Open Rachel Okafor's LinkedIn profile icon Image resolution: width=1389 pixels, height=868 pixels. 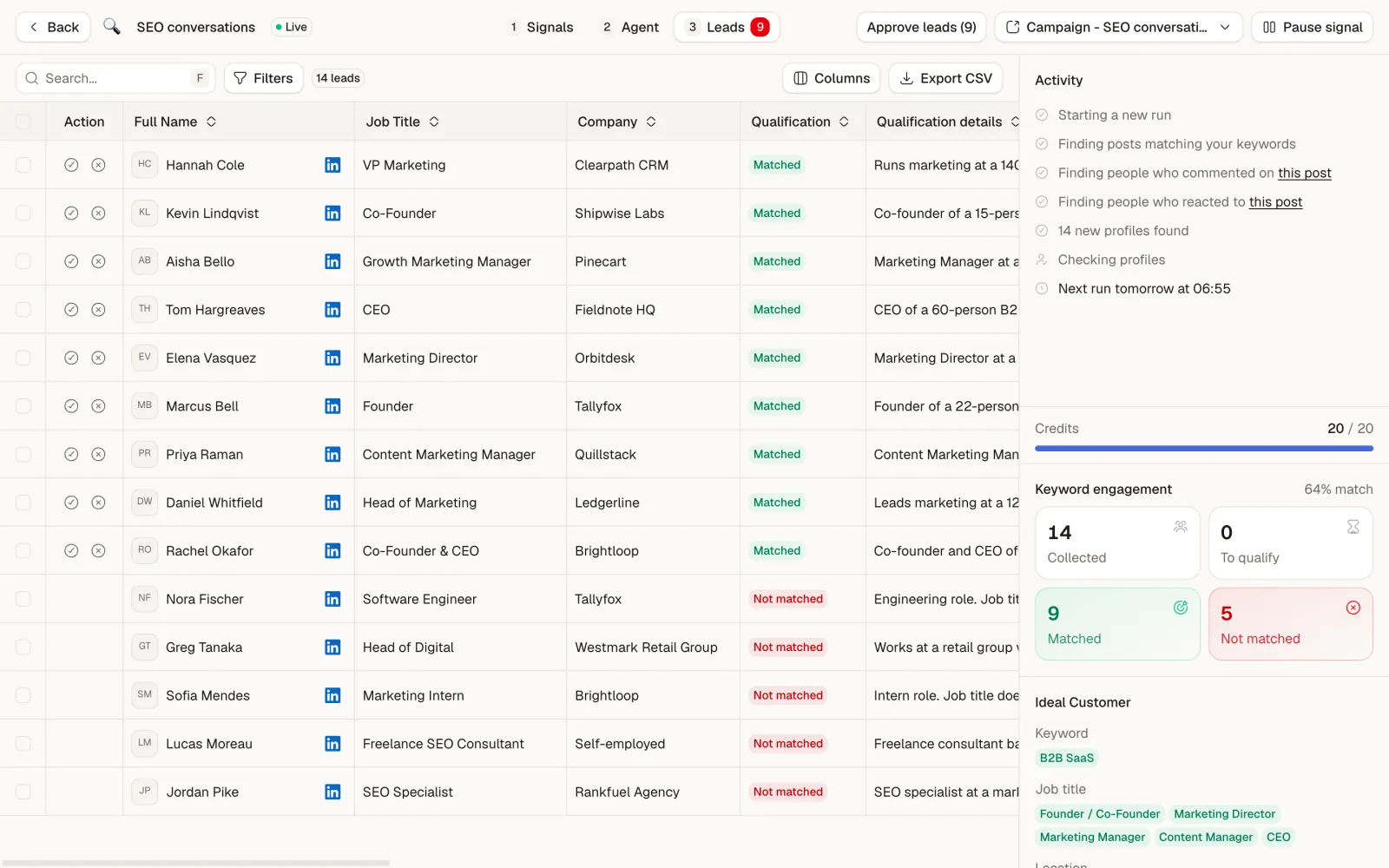[x=332, y=550]
